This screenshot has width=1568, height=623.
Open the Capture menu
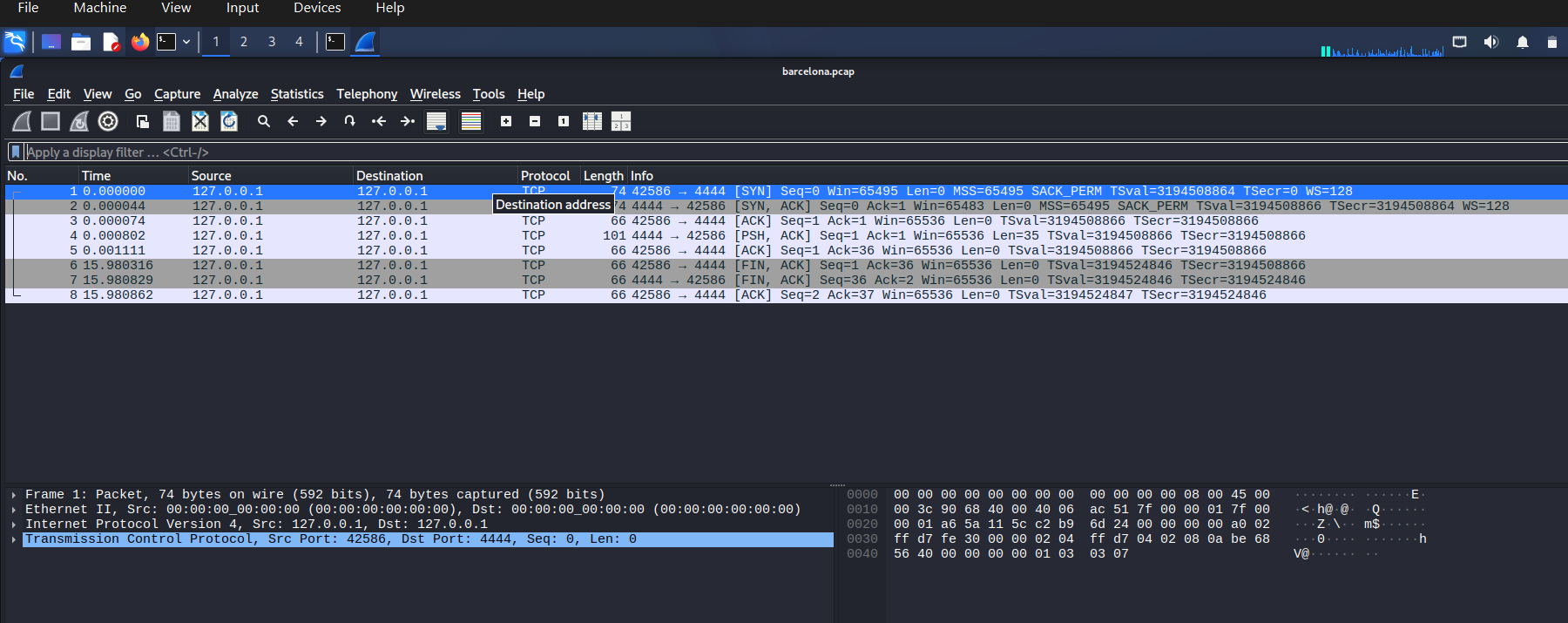177,94
